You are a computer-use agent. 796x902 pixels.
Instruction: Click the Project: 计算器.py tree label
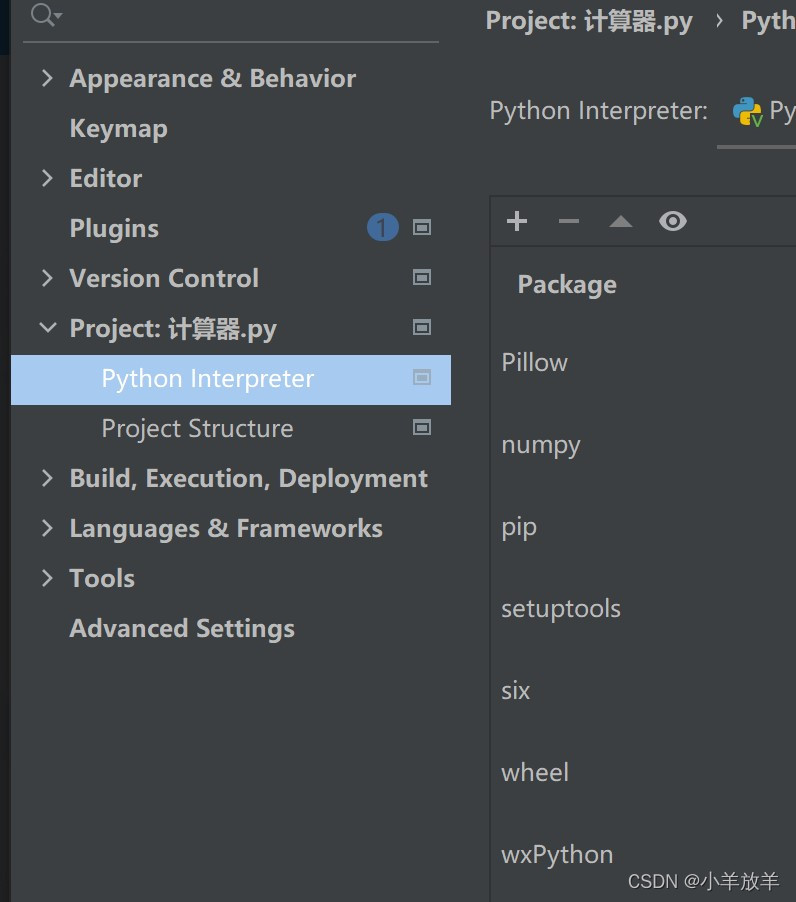[x=173, y=329]
